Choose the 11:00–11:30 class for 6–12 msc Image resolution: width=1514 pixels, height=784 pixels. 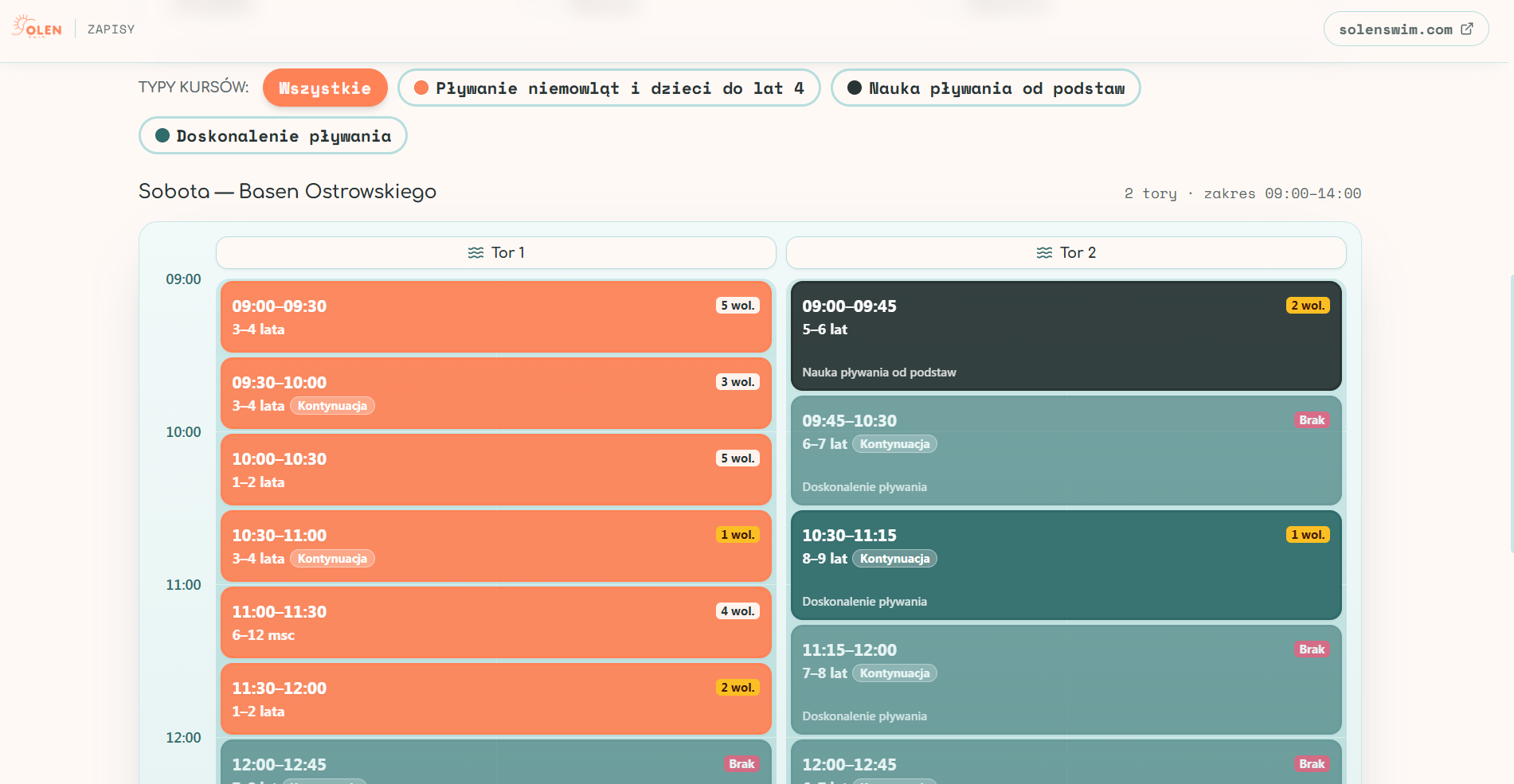[496, 622]
